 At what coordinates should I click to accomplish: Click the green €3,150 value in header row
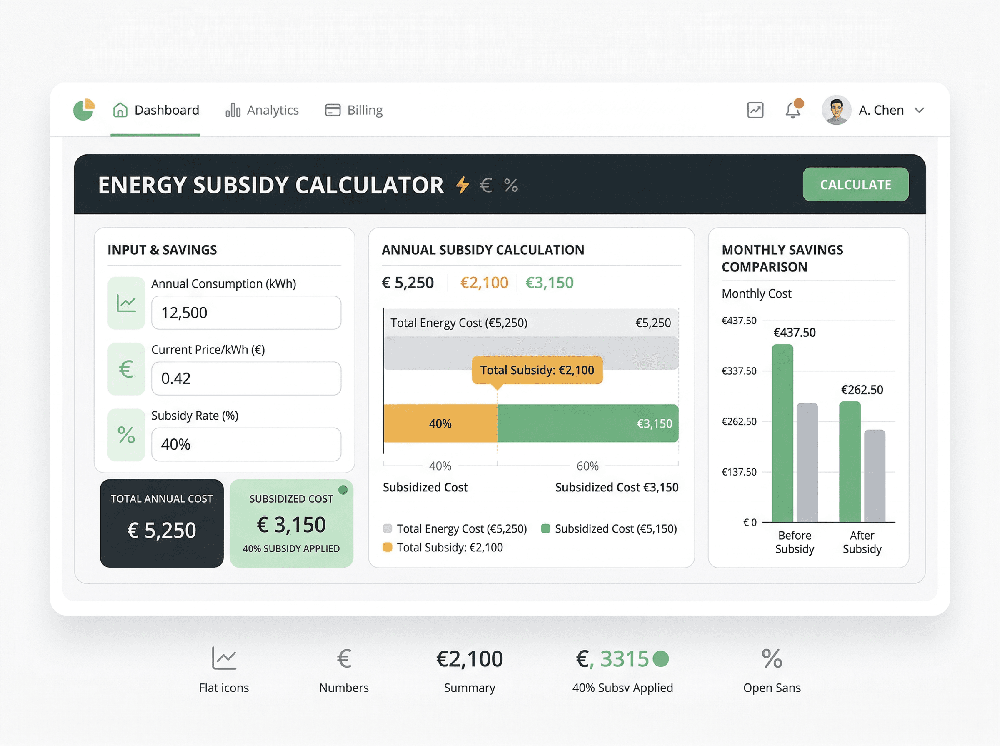[549, 282]
